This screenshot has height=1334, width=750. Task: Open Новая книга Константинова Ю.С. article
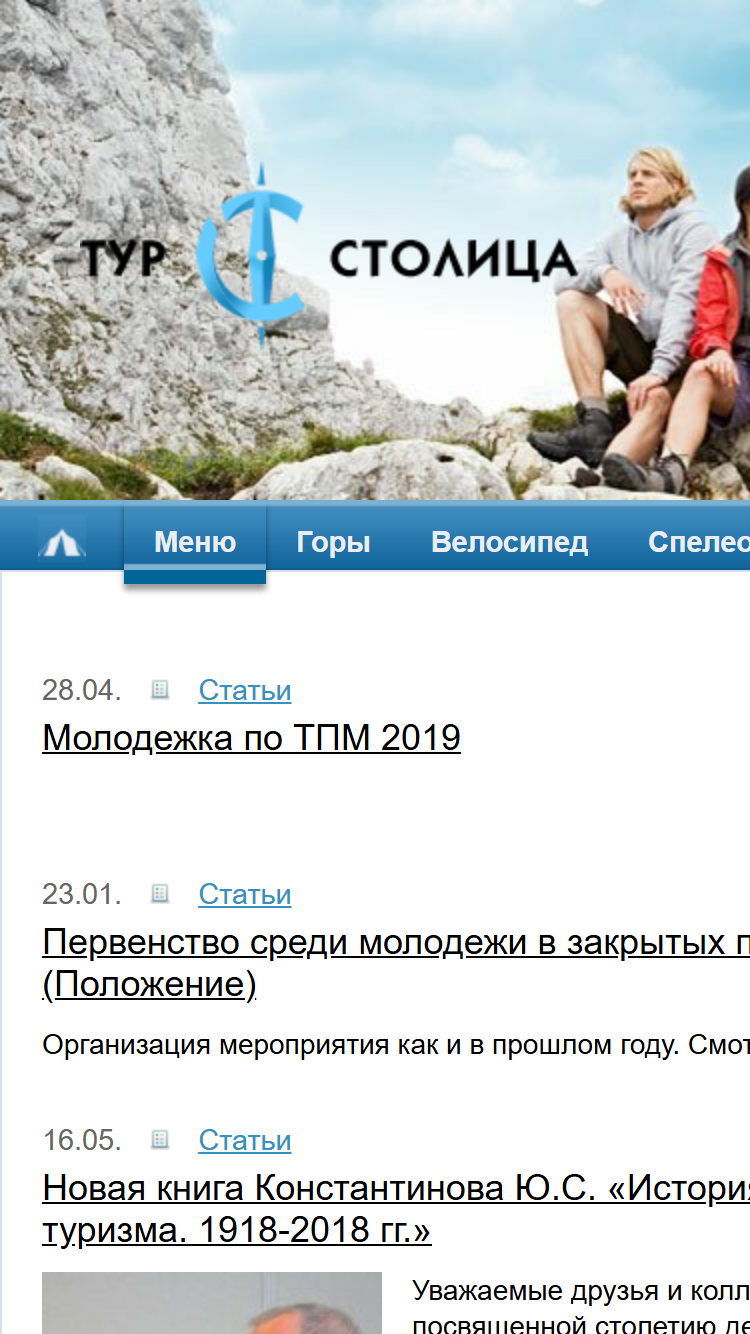pos(396,1188)
